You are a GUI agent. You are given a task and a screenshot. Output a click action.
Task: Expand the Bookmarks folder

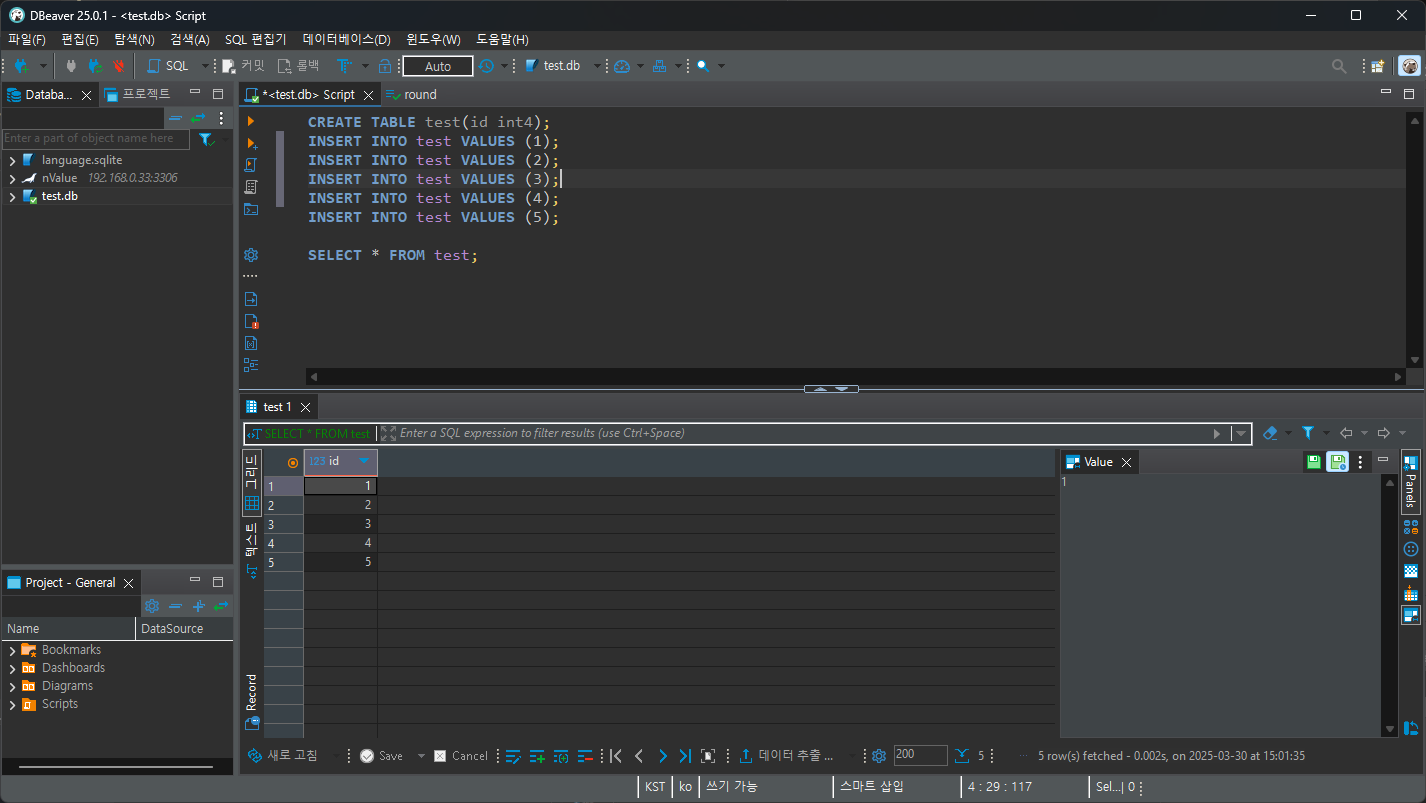coord(12,650)
